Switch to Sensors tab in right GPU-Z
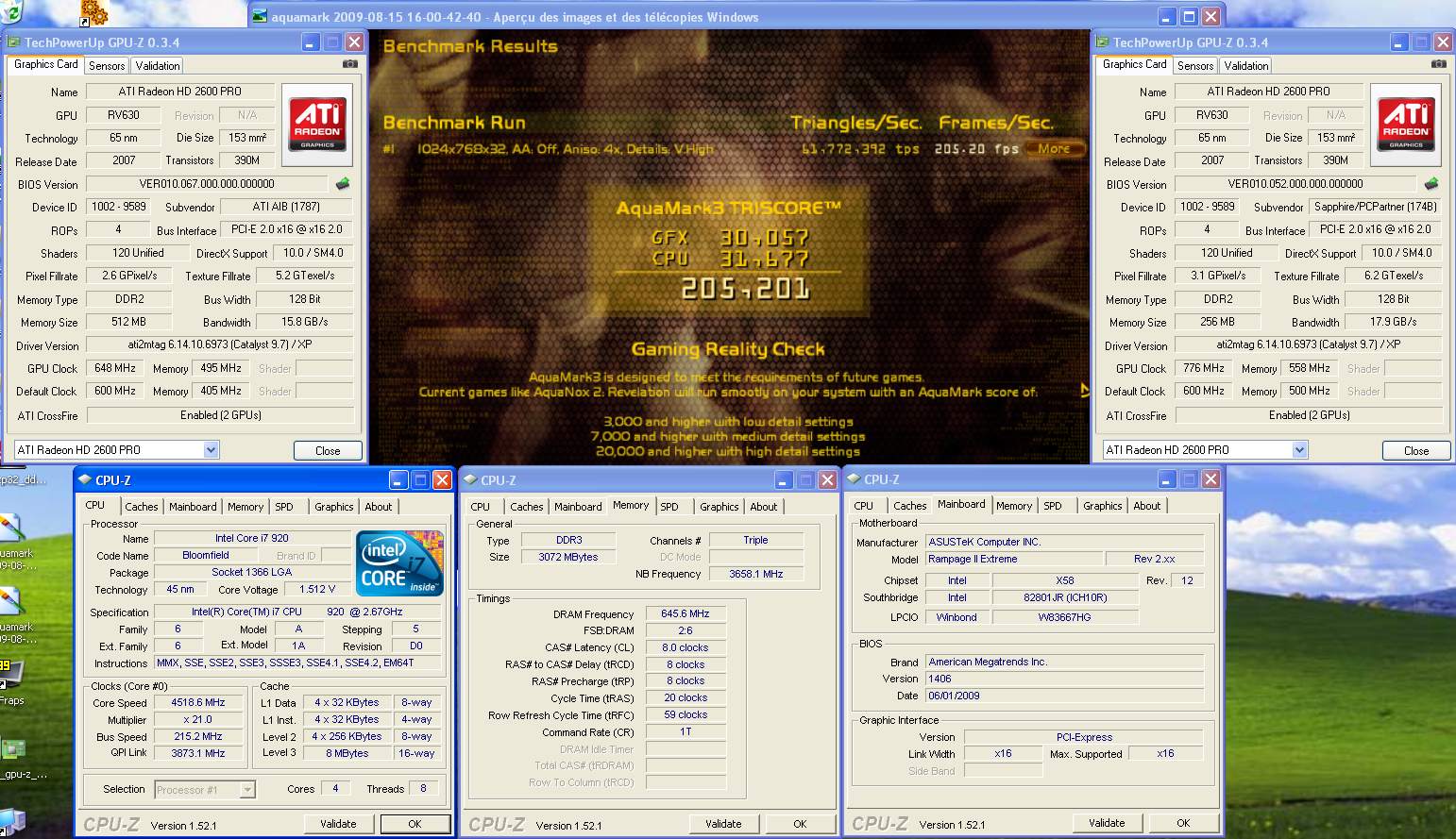Screen dimensions: 1456x839 1195,66
